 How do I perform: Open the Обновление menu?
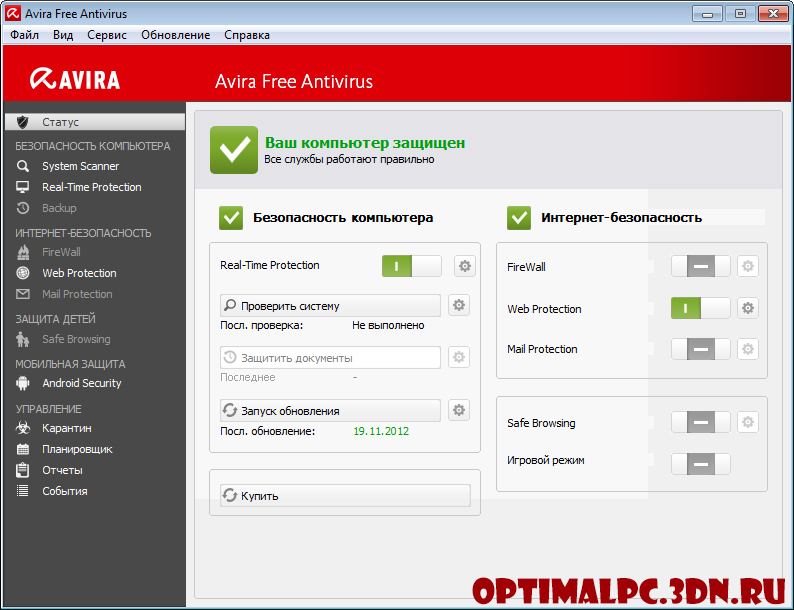click(176, 35)
